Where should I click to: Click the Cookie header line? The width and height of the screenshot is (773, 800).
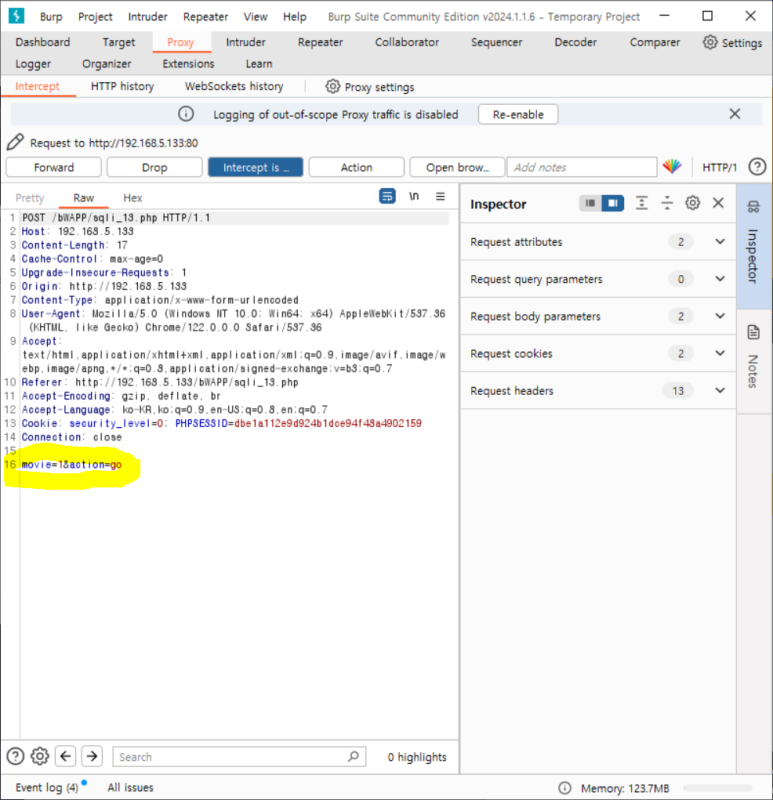(221, 423)
